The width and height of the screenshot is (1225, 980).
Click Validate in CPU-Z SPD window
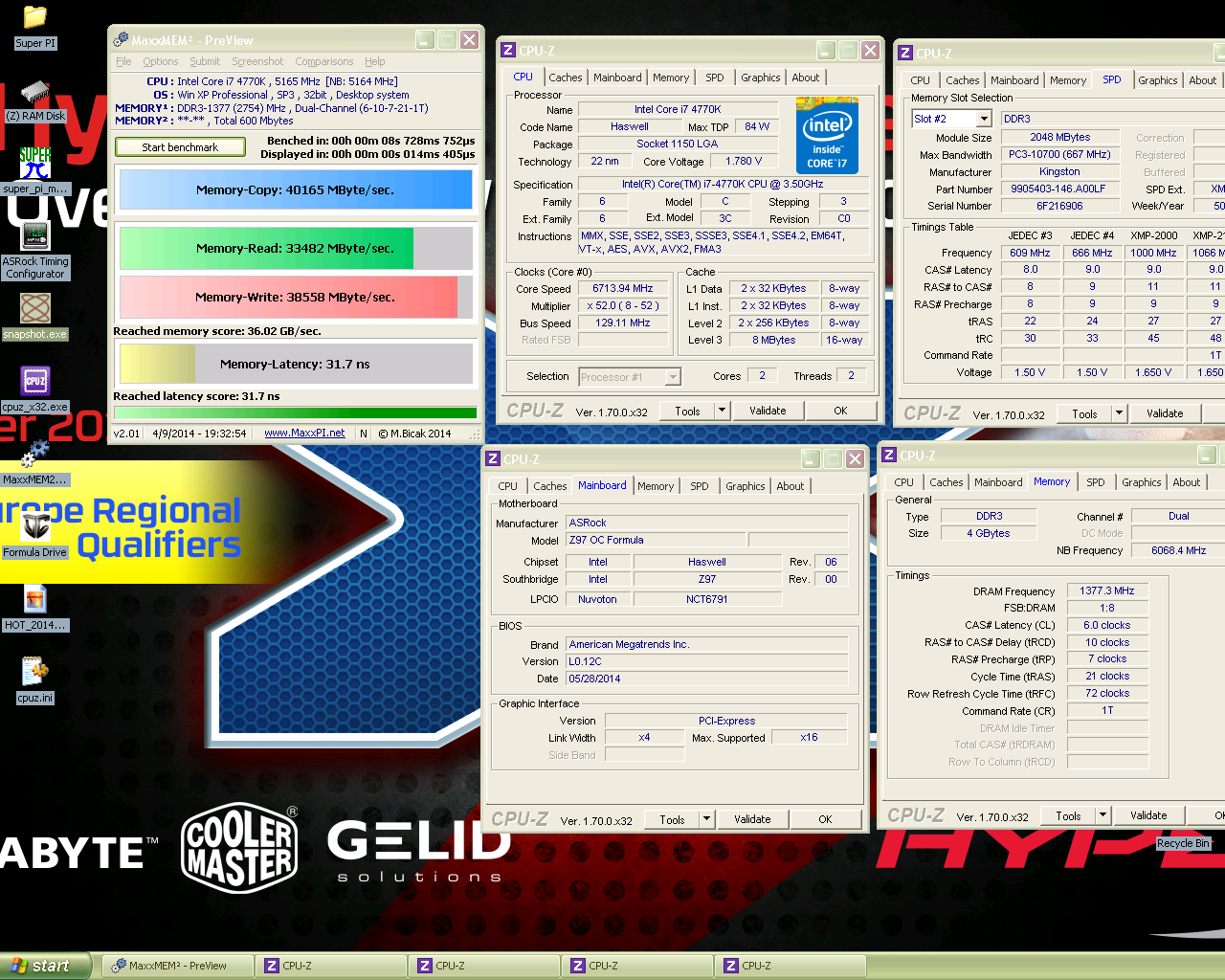[x=1165, y=413]
